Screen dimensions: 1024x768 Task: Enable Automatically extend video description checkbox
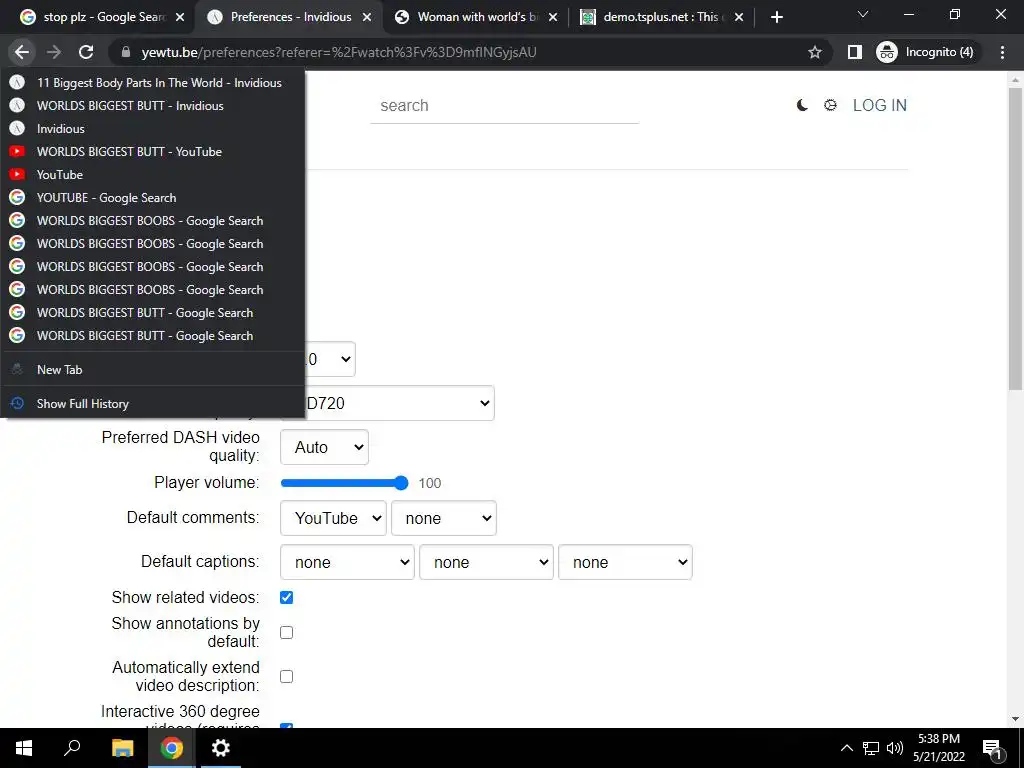286,677
